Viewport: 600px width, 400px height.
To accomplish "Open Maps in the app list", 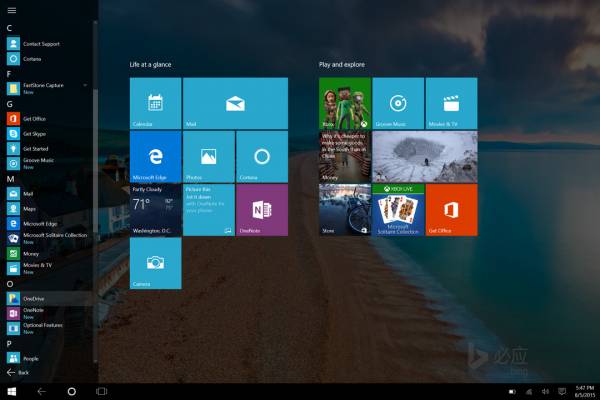I will click(48, 209).
